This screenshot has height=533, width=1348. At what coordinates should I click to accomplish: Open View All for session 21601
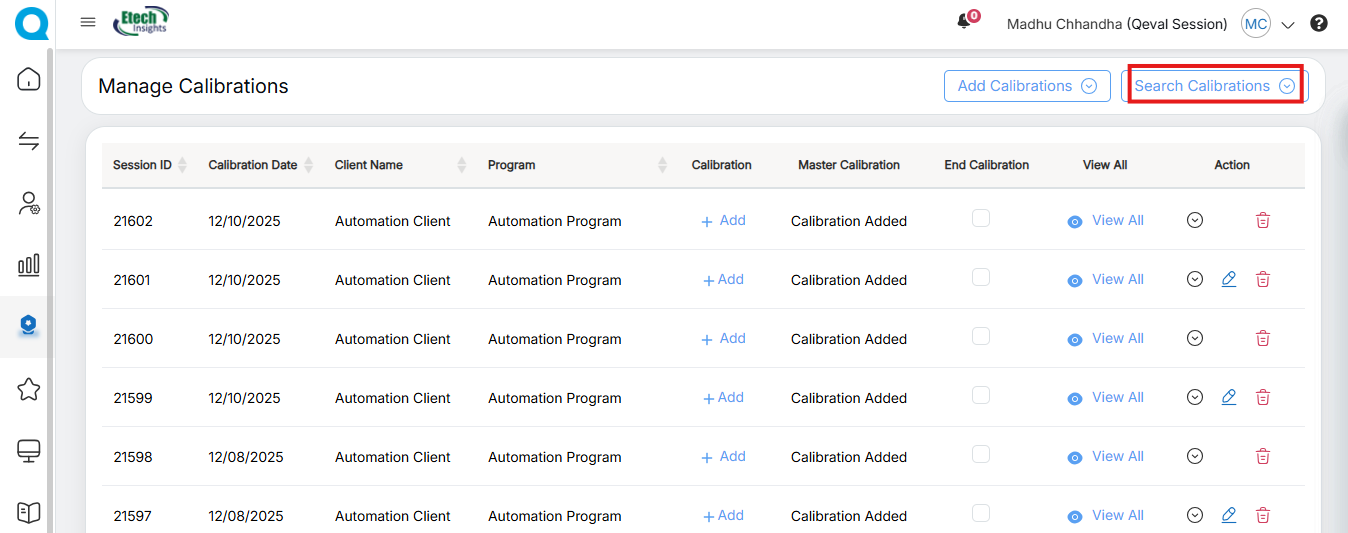click(x=1106, y=280)
